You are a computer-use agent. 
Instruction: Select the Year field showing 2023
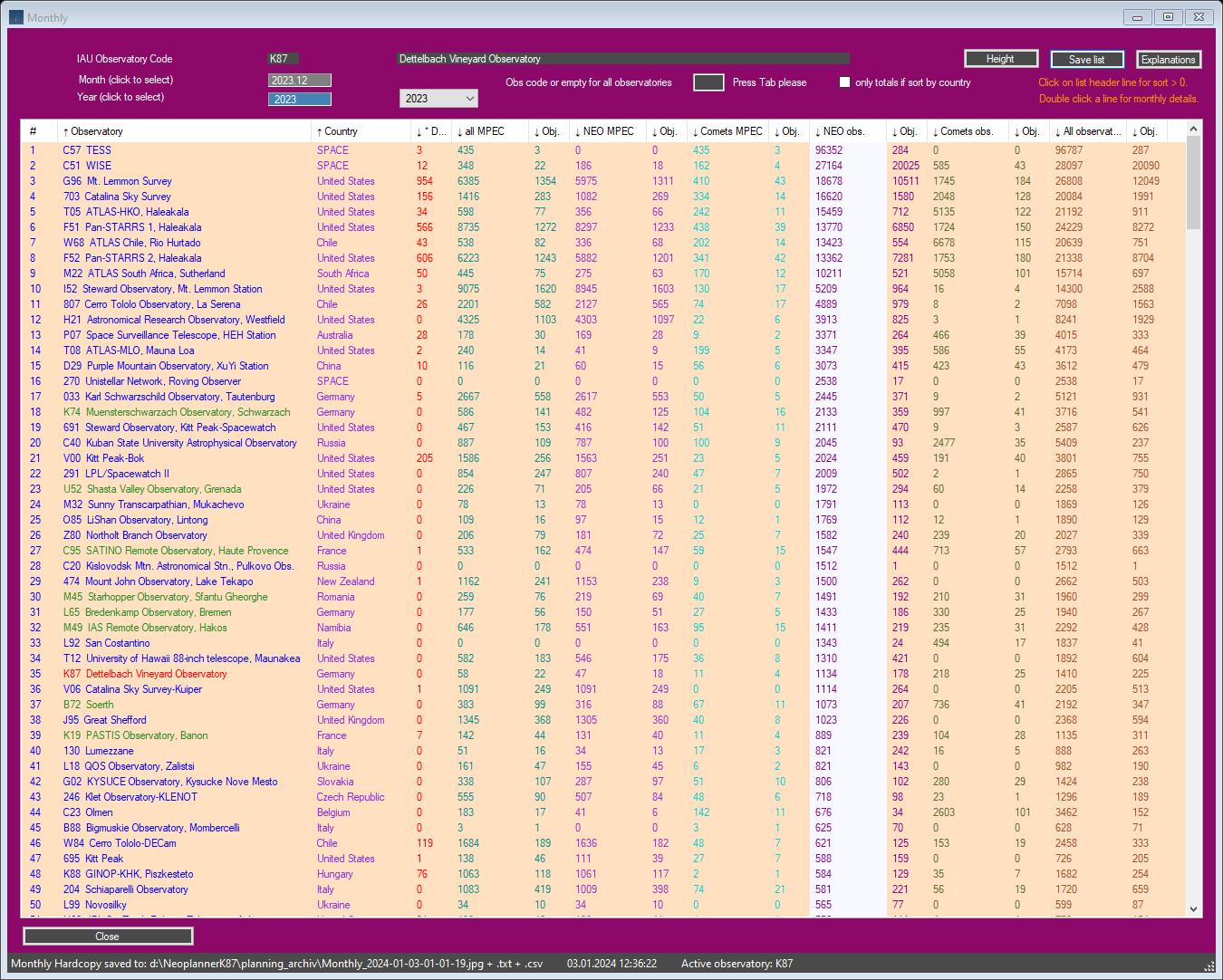click(300, 100)
